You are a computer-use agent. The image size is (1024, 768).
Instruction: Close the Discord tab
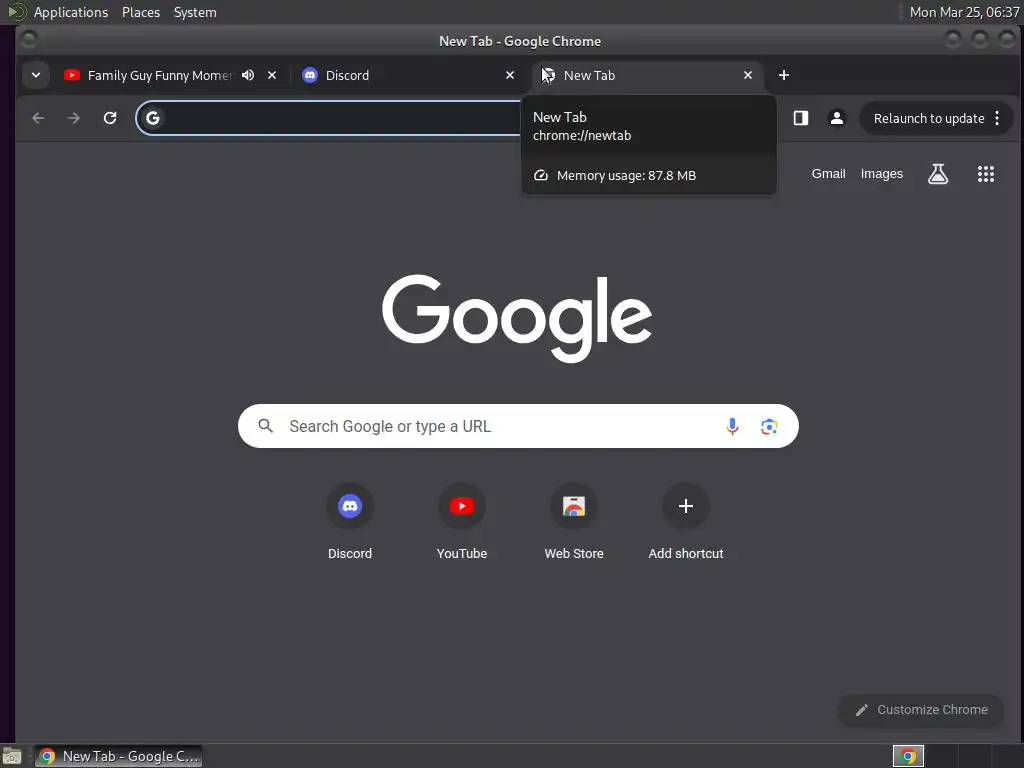pos(510,75)
